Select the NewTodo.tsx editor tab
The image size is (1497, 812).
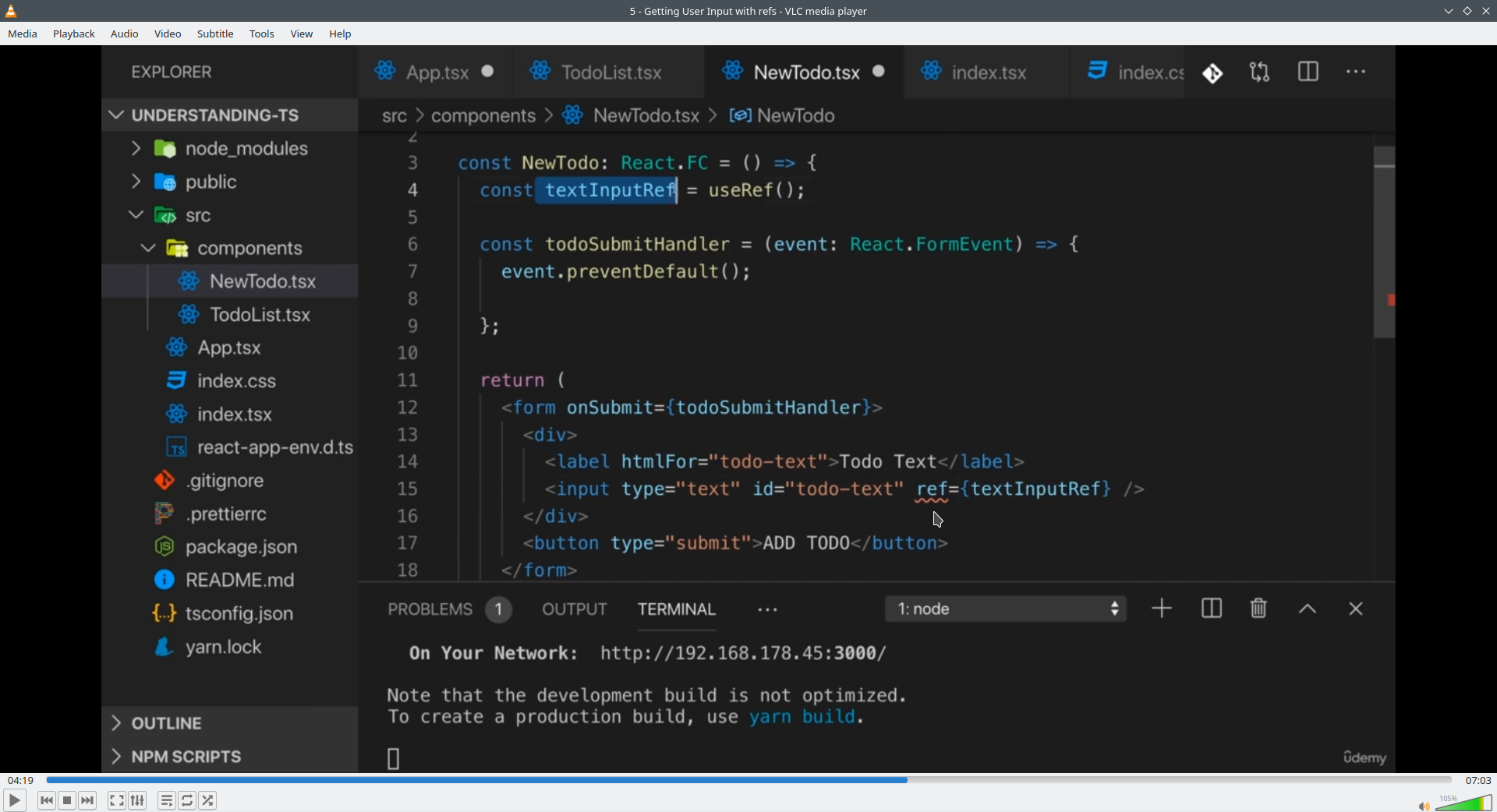[805, 72]
